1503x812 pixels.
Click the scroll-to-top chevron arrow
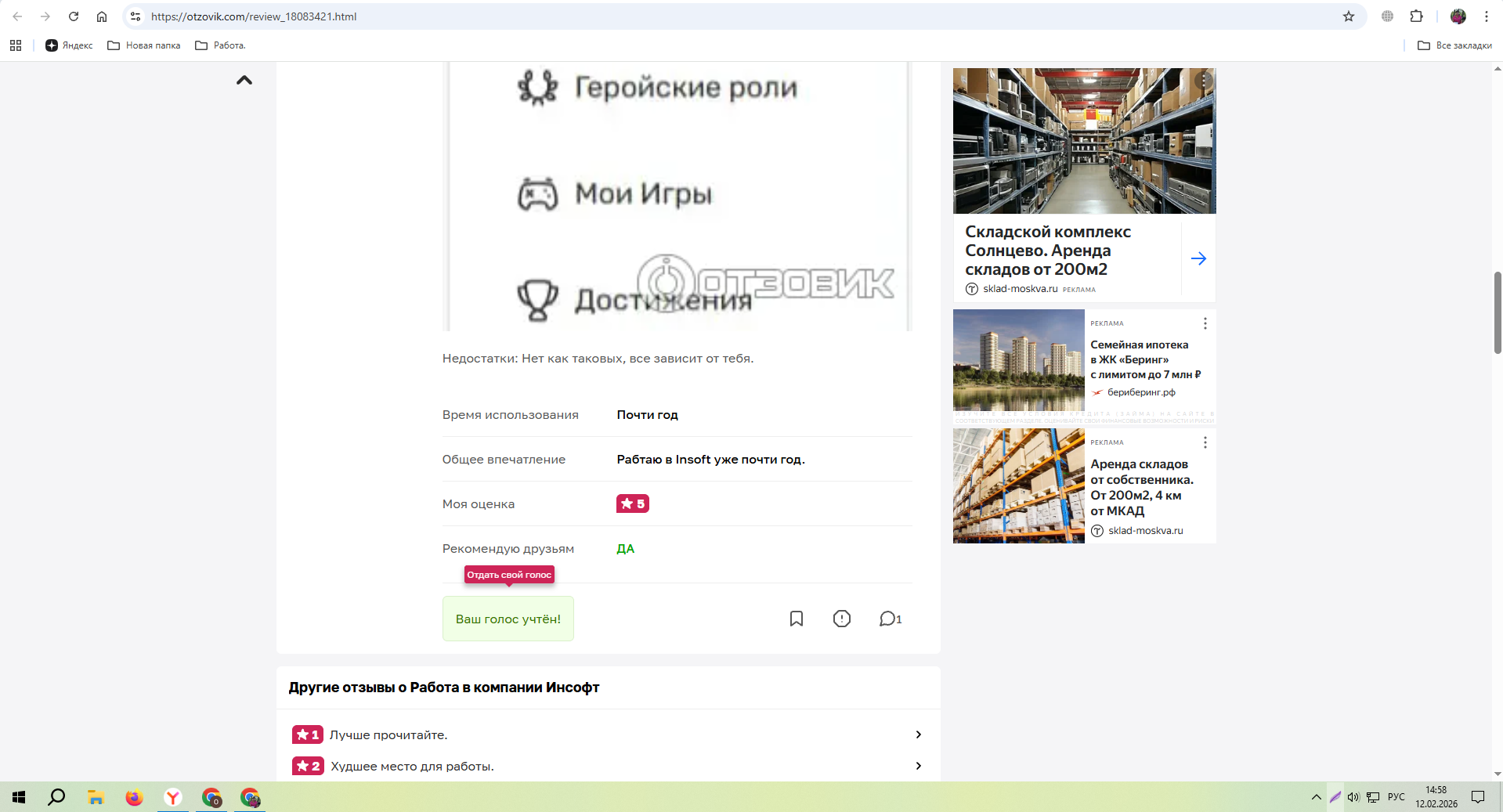pyautogui.click(x=244, y=80)
